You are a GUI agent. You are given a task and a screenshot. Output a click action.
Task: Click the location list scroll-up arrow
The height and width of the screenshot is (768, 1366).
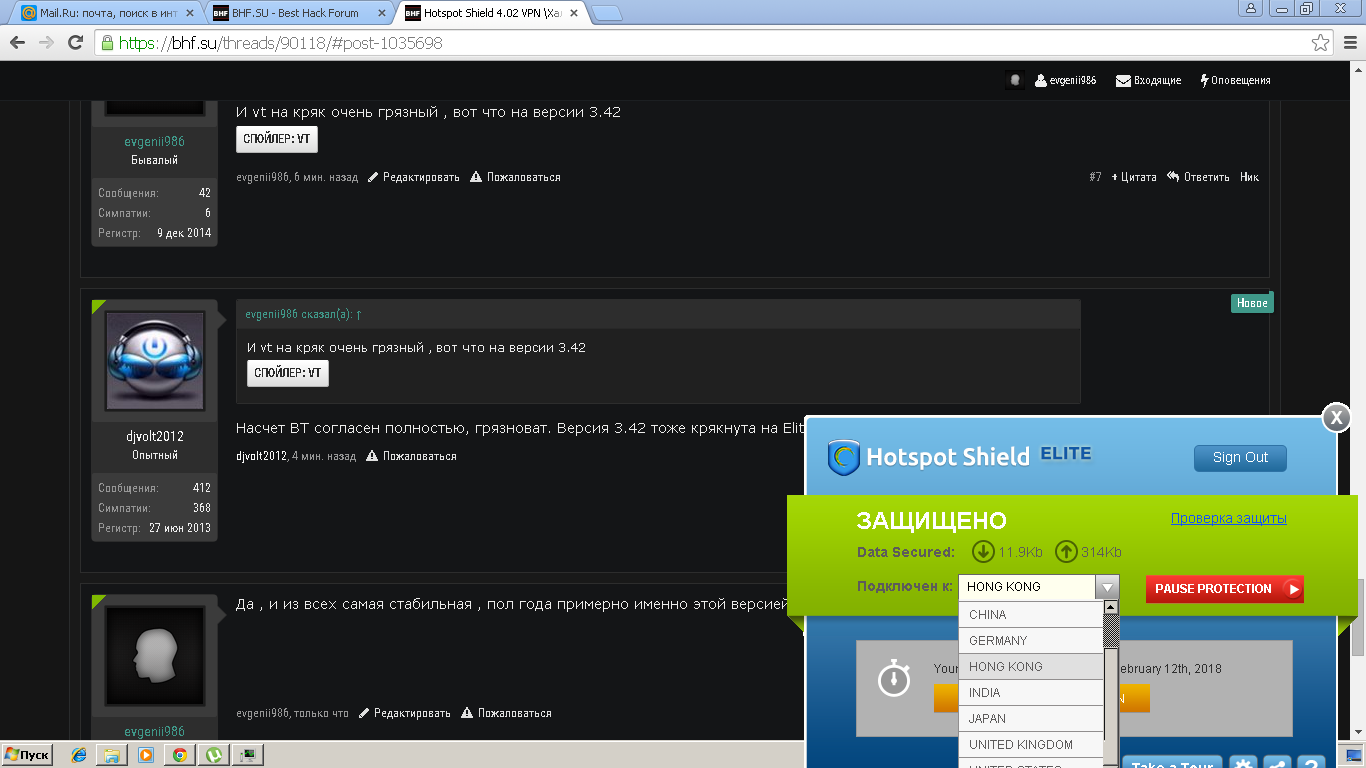pos(1110,608)
